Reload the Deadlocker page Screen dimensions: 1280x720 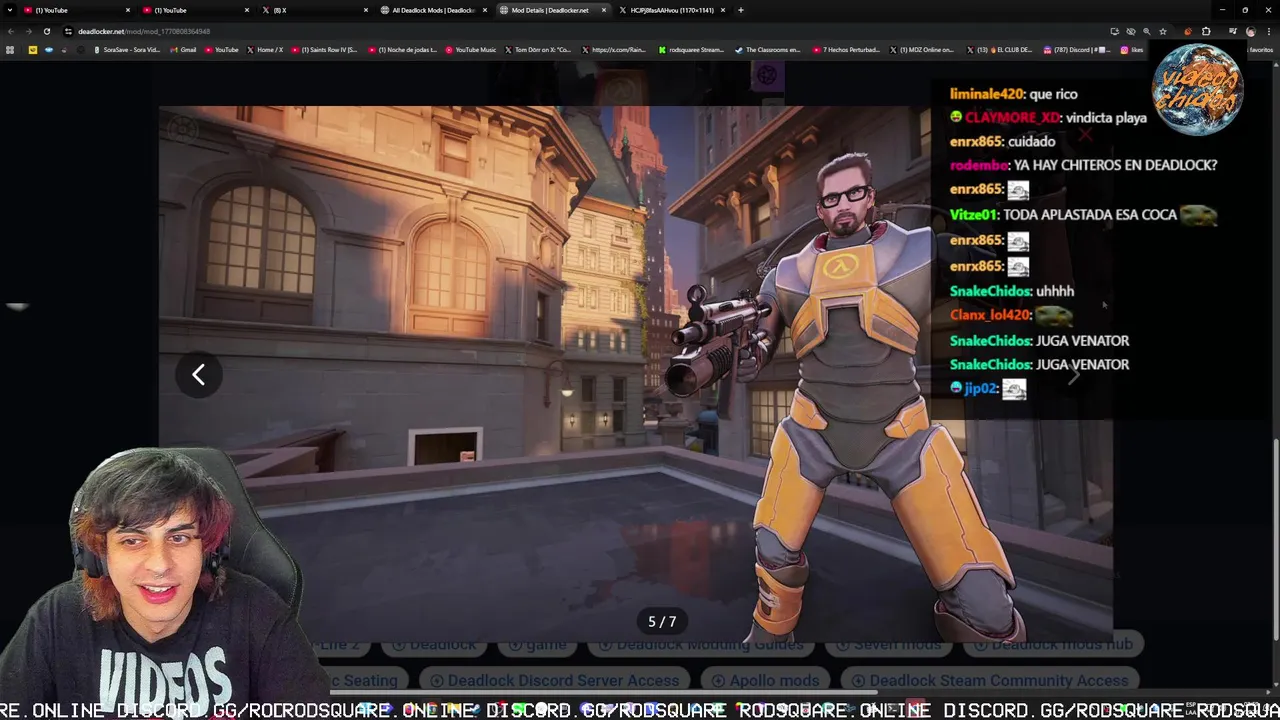(46, 31)
